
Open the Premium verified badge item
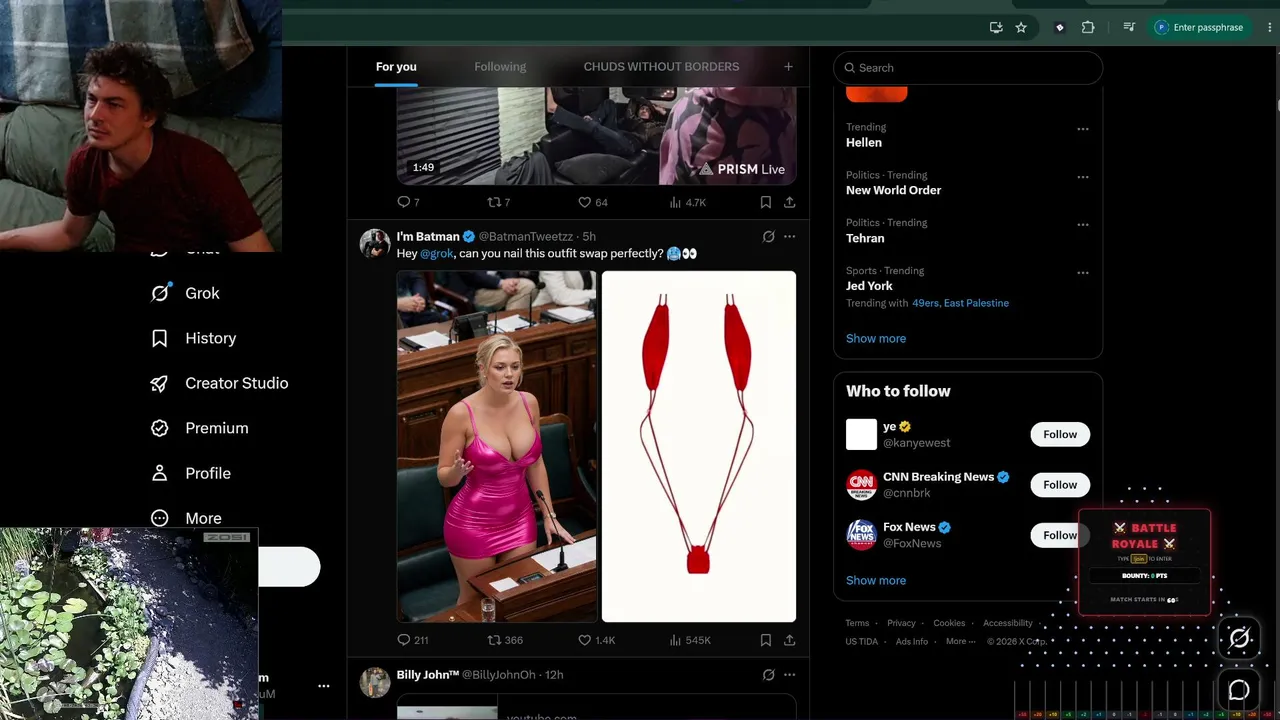[x=199, y=428]
